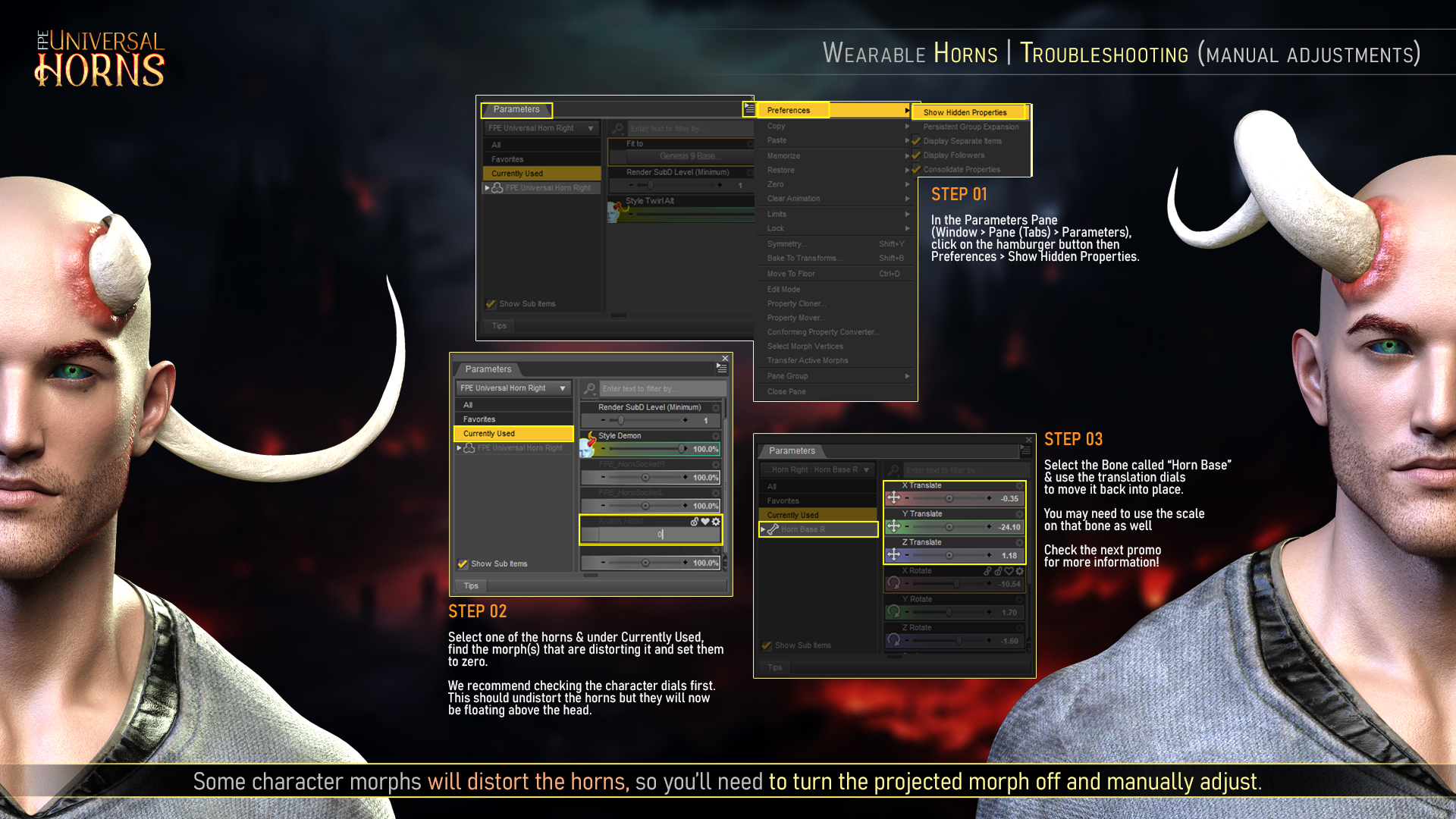
Task: Switch to the Currently Used filter
Action: [x=516, y=433]
